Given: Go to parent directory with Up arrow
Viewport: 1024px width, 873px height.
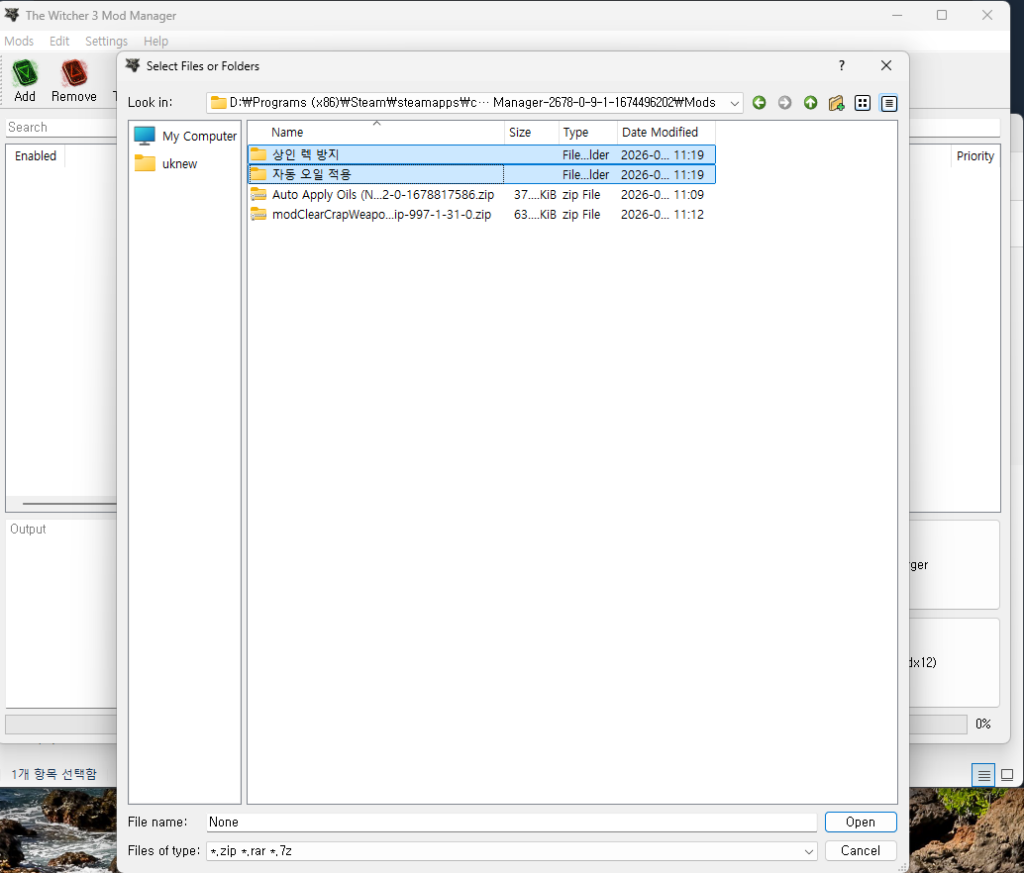Looking at the screenshot, I should pos(810,103).
